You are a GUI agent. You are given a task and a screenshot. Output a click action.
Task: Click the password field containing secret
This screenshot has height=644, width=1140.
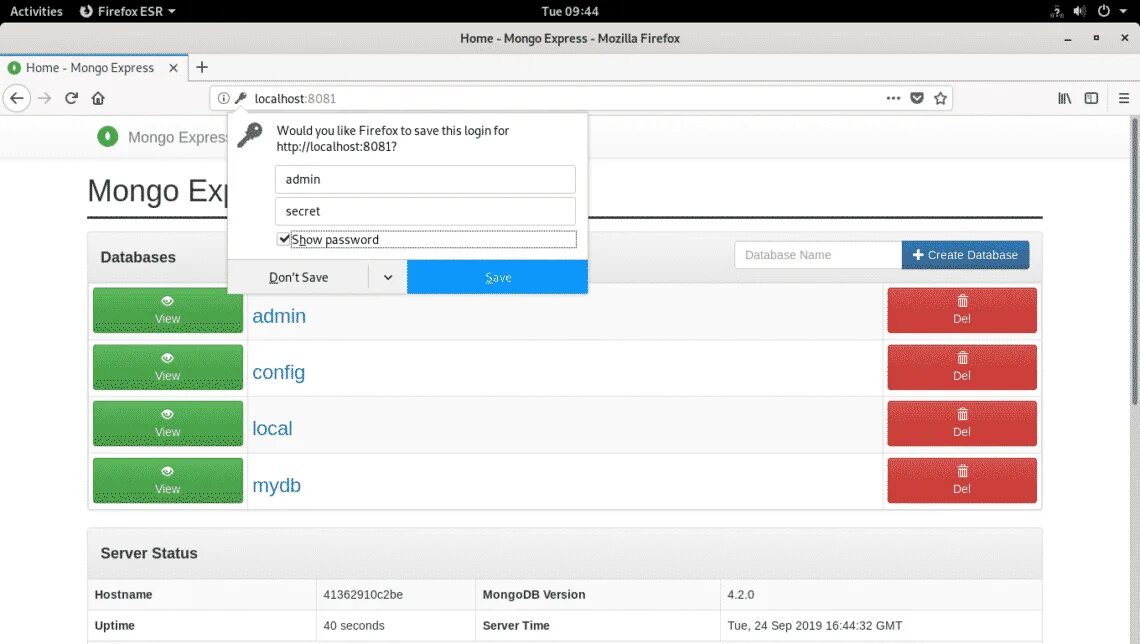pyautogui.click(x=425, y=212)
